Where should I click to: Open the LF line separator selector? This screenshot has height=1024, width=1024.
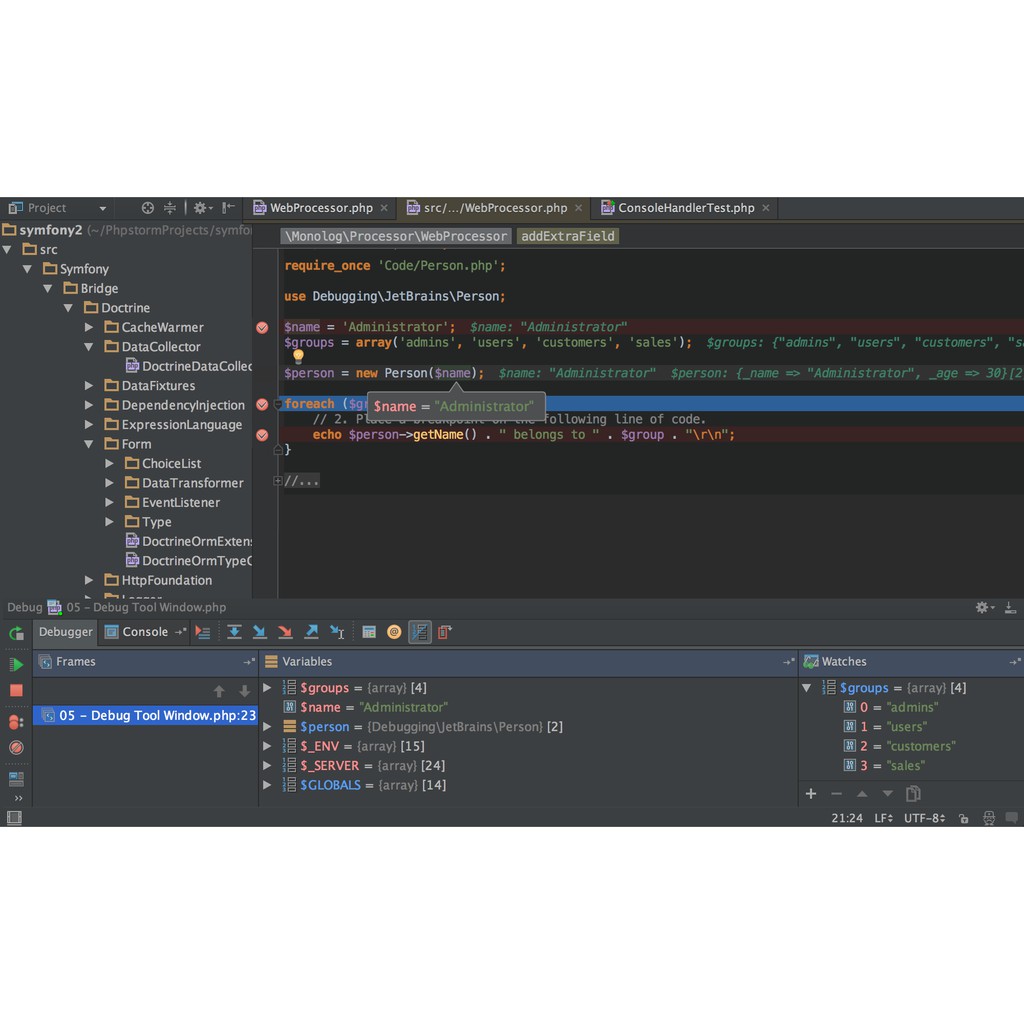click(883, 818)
